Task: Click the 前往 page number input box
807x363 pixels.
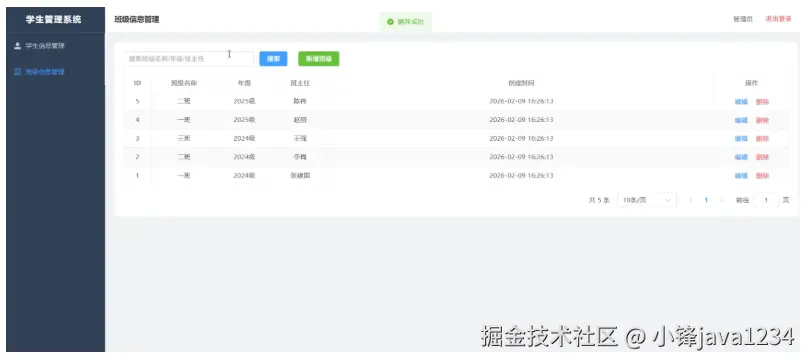Action: coord(766,200)
